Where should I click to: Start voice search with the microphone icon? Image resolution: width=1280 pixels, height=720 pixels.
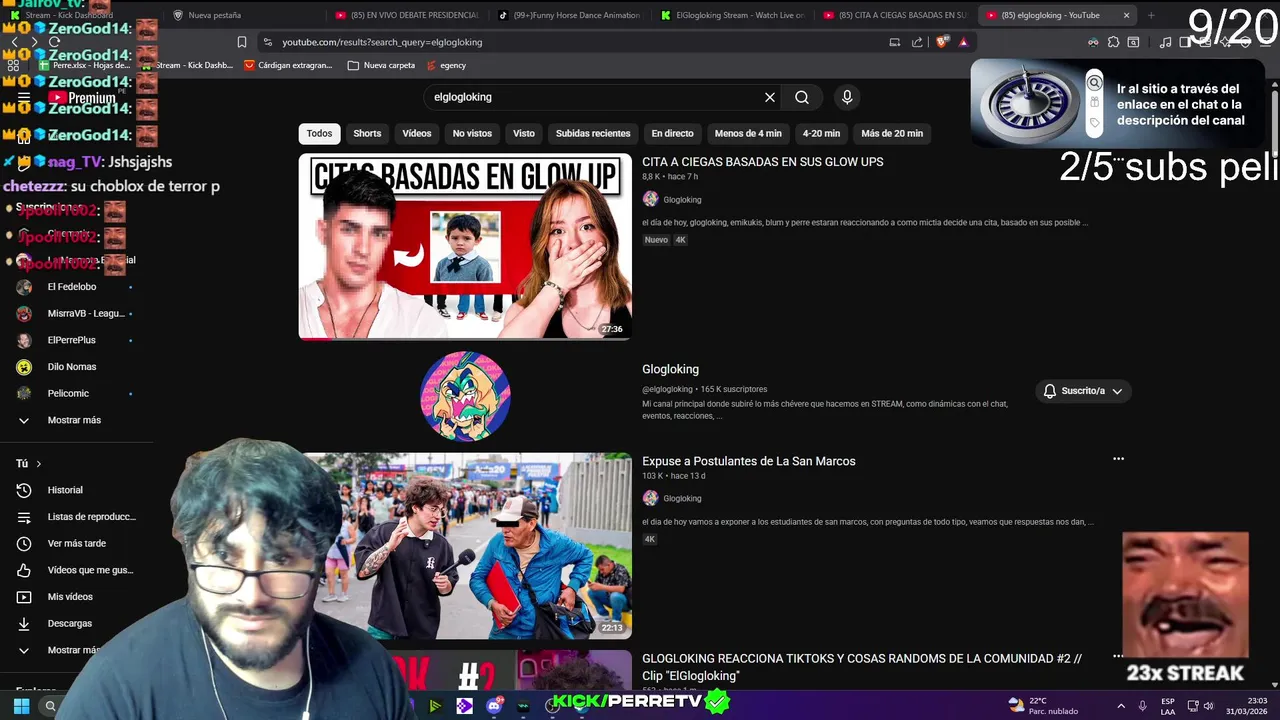point(847,97)
